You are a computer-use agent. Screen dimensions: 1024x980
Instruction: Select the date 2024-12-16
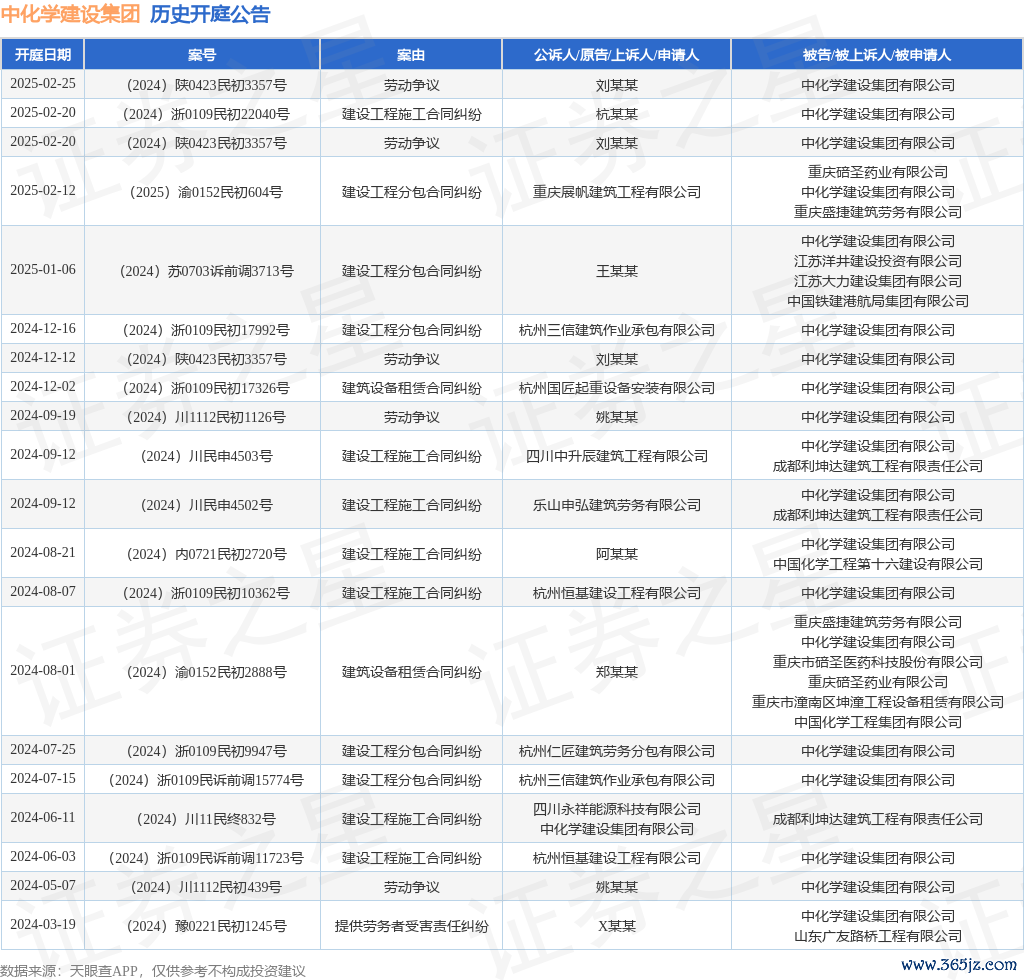pyautogui.click(x=43, y=328)
